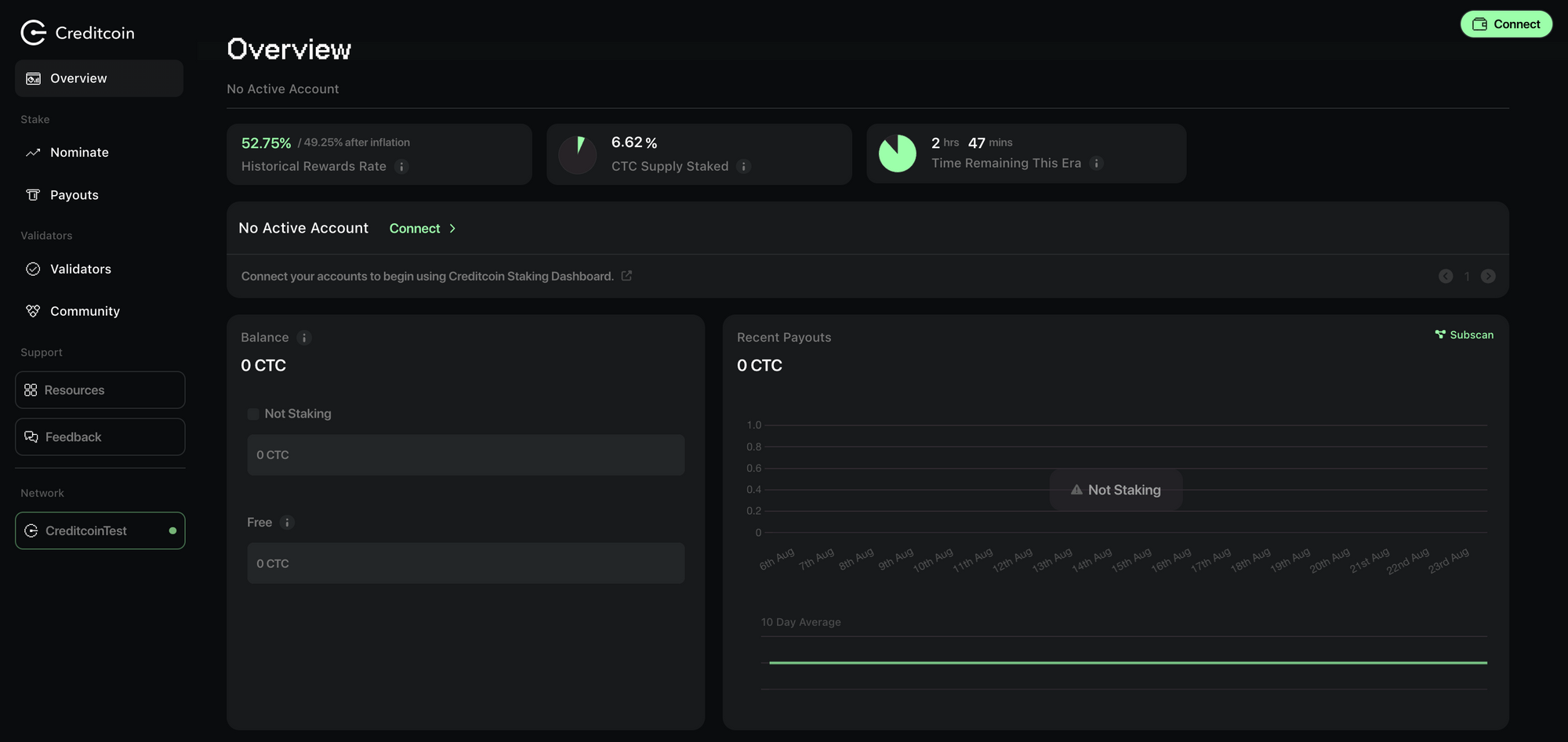Show info for Time Remaining This Era
The width and height of the screenshot is (1568, 742).
click(1097, 163)
